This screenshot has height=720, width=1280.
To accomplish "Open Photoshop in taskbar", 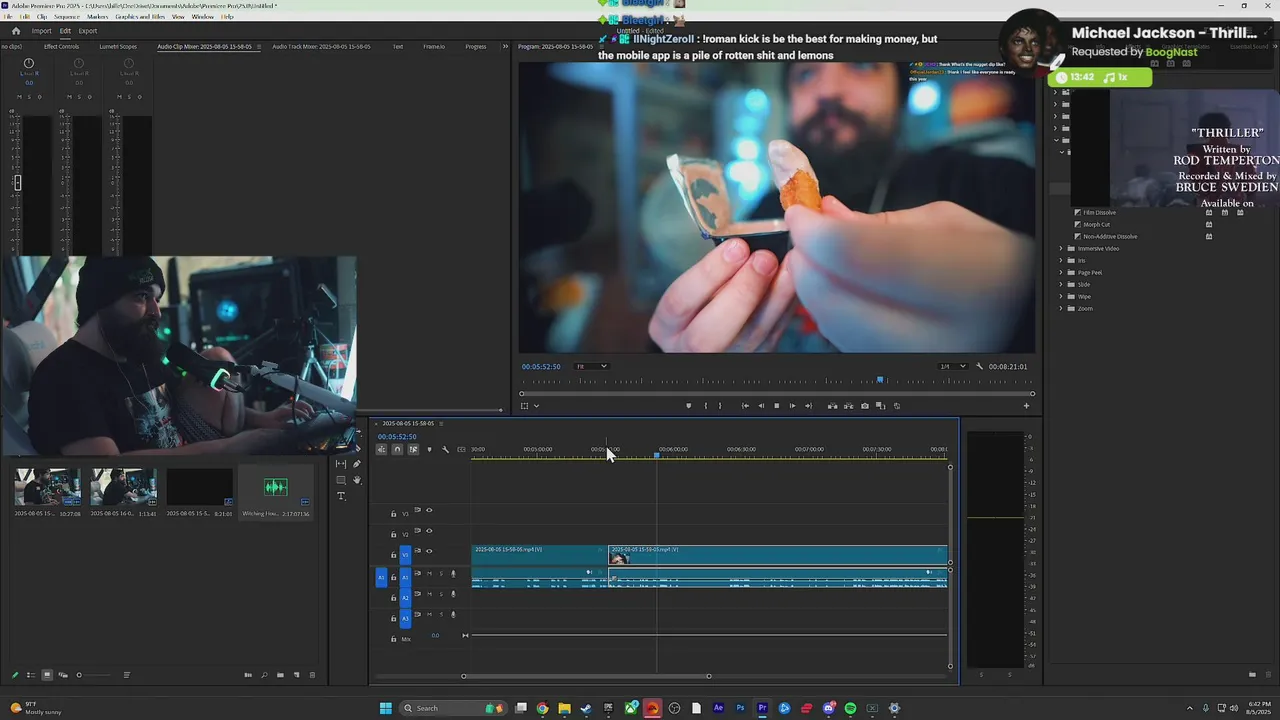I will click(x=740, y=708).
